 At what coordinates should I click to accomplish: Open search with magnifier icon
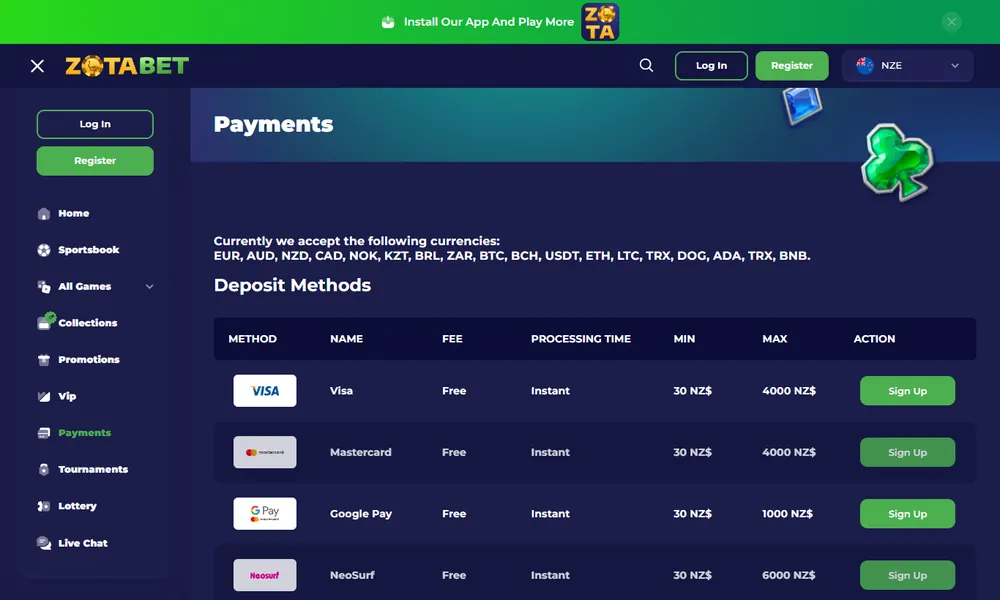(646, 65)
